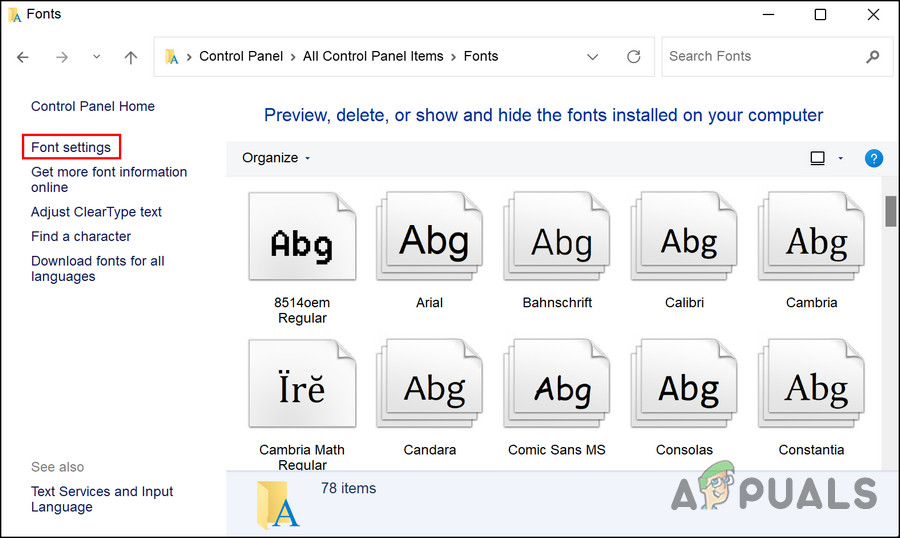Click Control Panel in the address breadcrumb
The width and height of the screenshot is (900, 538).
point(241,56)
